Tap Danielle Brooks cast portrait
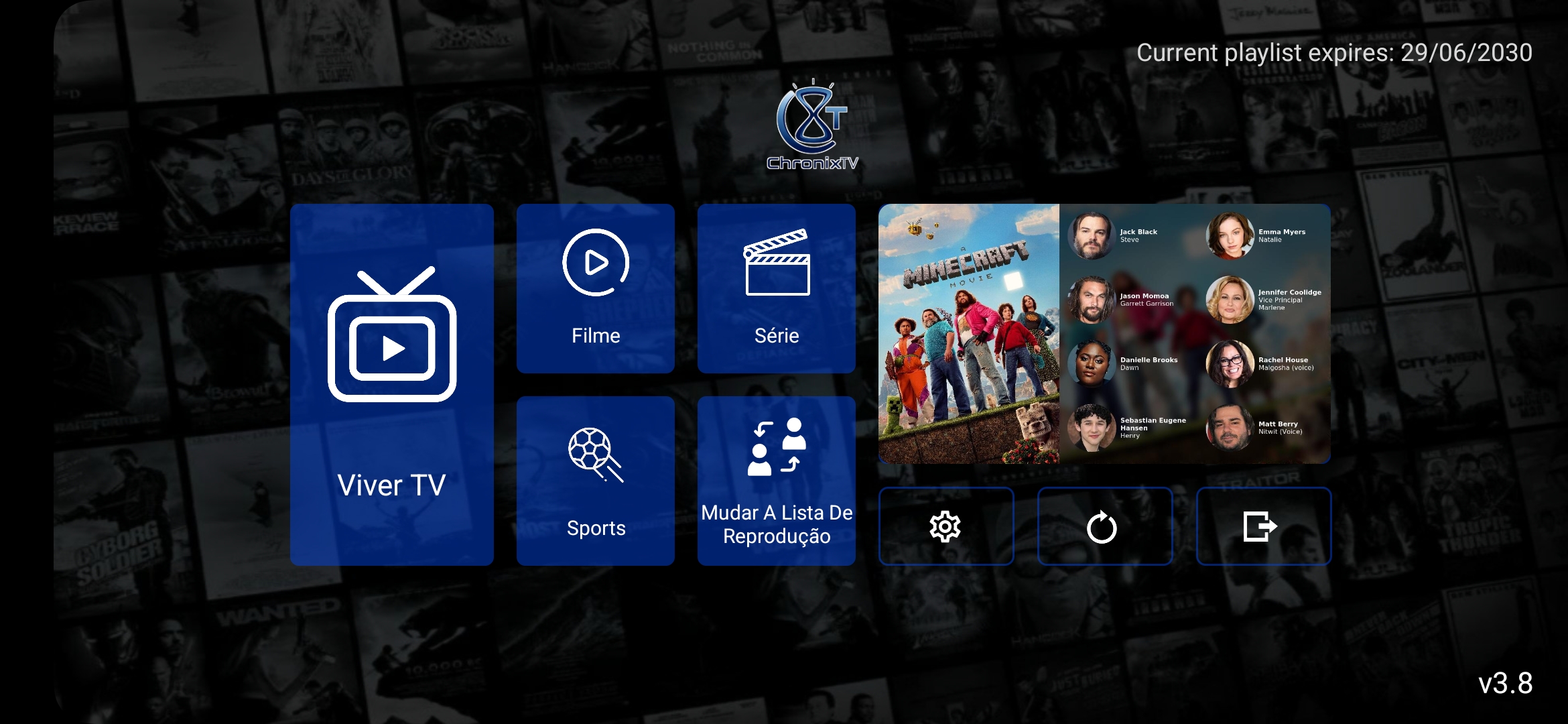This screenshot has width=1568, height=724. coord(1091,363)
